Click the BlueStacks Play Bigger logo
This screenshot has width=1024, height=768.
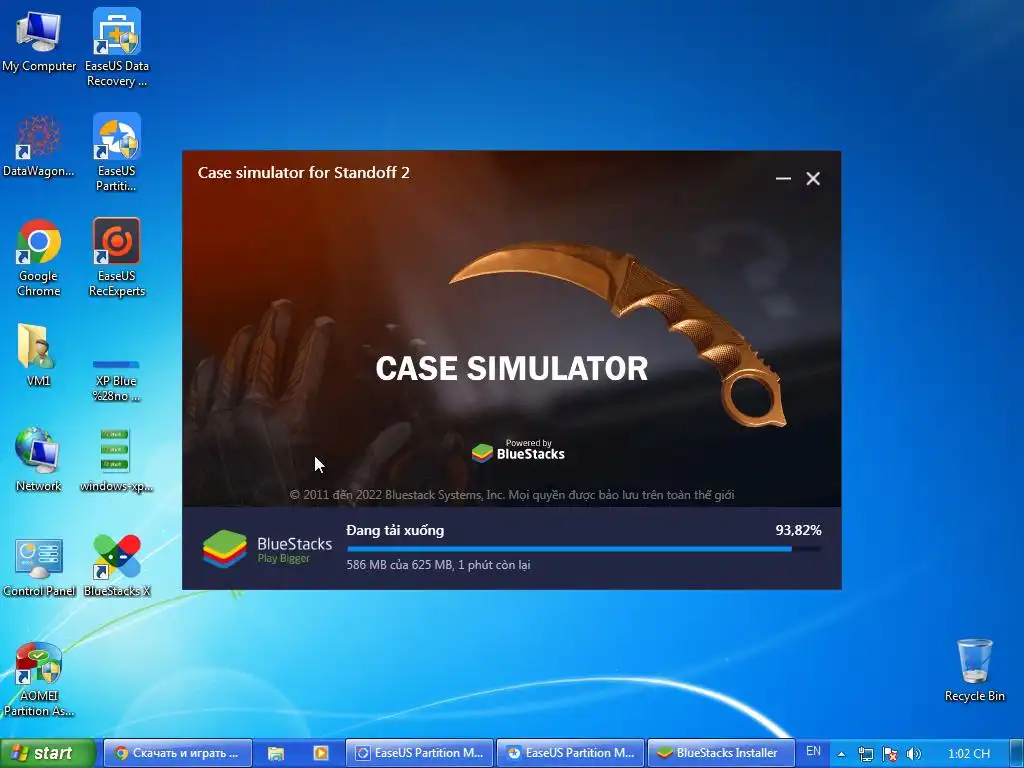(267, 549)
